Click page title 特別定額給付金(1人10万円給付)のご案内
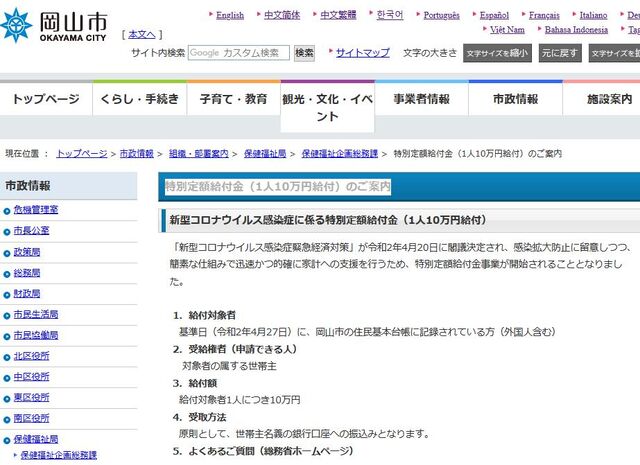 pyautogui.click(x=278, y=187)
